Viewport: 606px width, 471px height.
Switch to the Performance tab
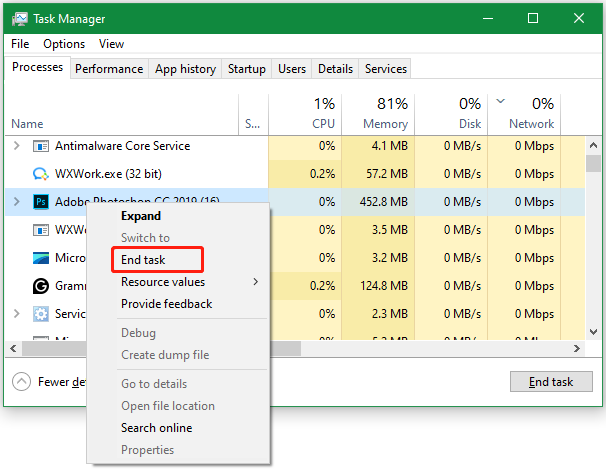(109, 69)
